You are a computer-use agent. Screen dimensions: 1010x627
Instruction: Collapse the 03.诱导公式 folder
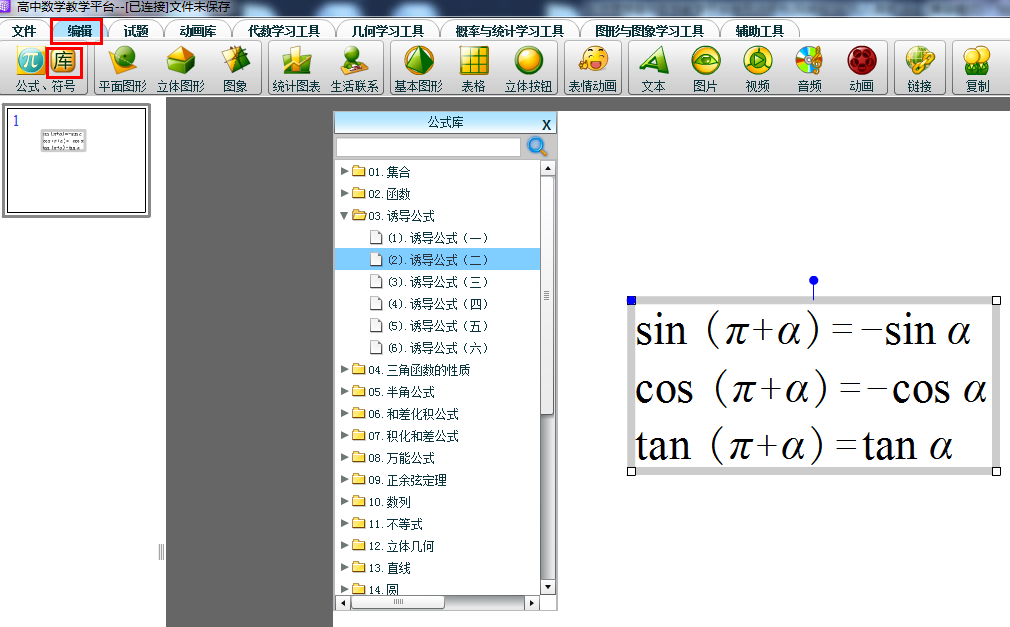pyautogui.click(x=345, y=216)
